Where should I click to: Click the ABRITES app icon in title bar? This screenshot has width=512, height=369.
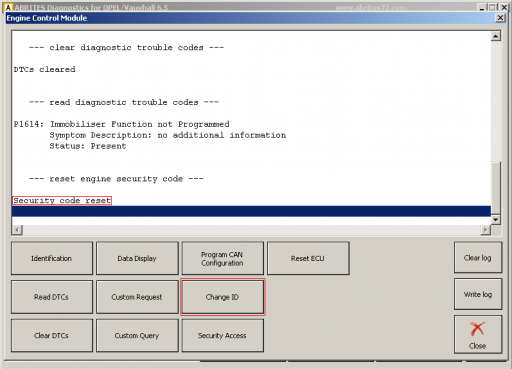click(x=9, y=7)
